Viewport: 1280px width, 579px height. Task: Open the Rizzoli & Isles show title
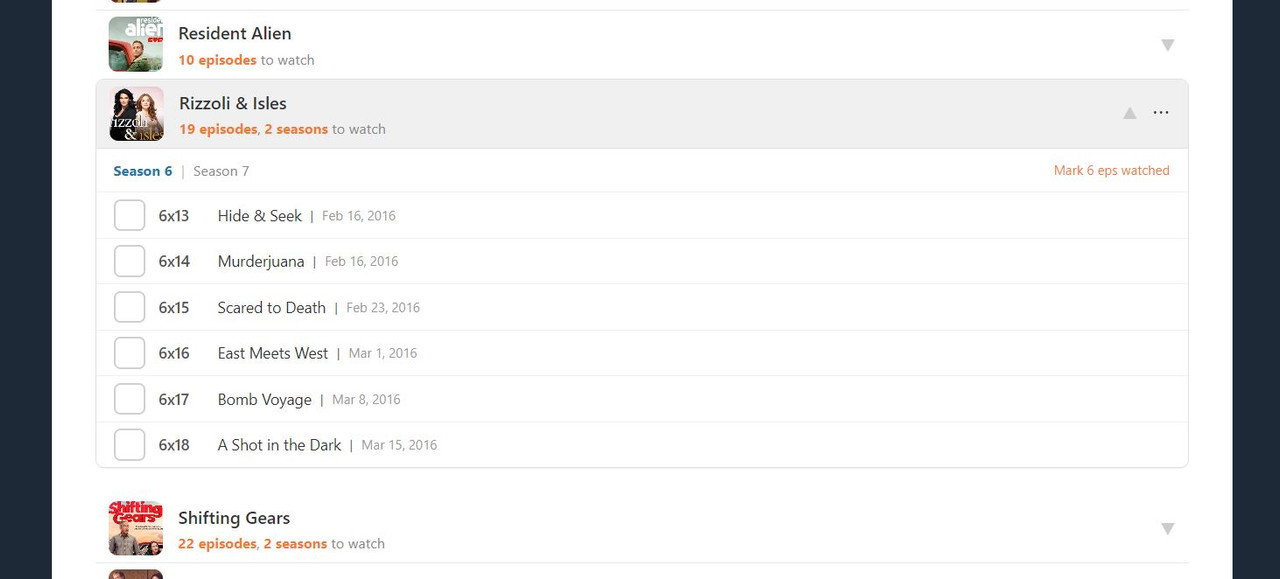[x=233, y=103]
